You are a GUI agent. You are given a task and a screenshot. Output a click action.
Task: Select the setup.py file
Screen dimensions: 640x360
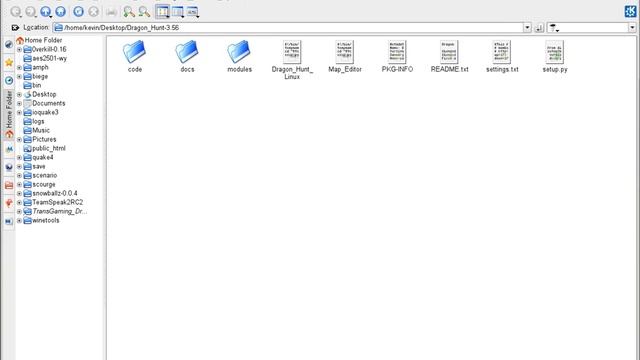(555, 57)
